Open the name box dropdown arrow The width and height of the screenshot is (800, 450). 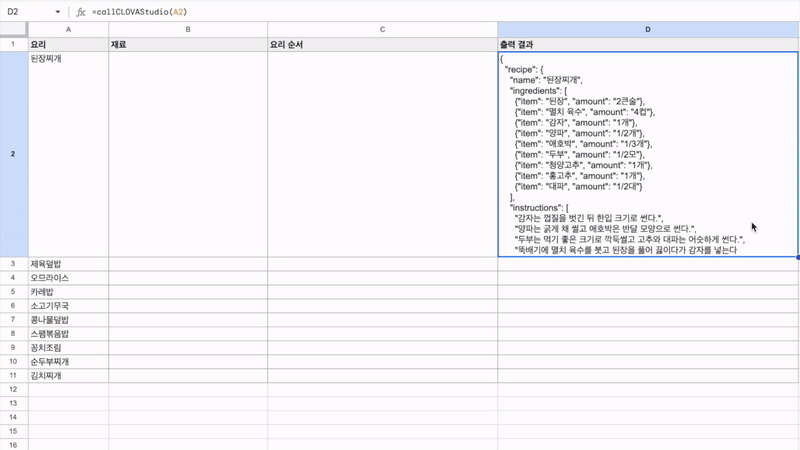click(x=58, y=12)
